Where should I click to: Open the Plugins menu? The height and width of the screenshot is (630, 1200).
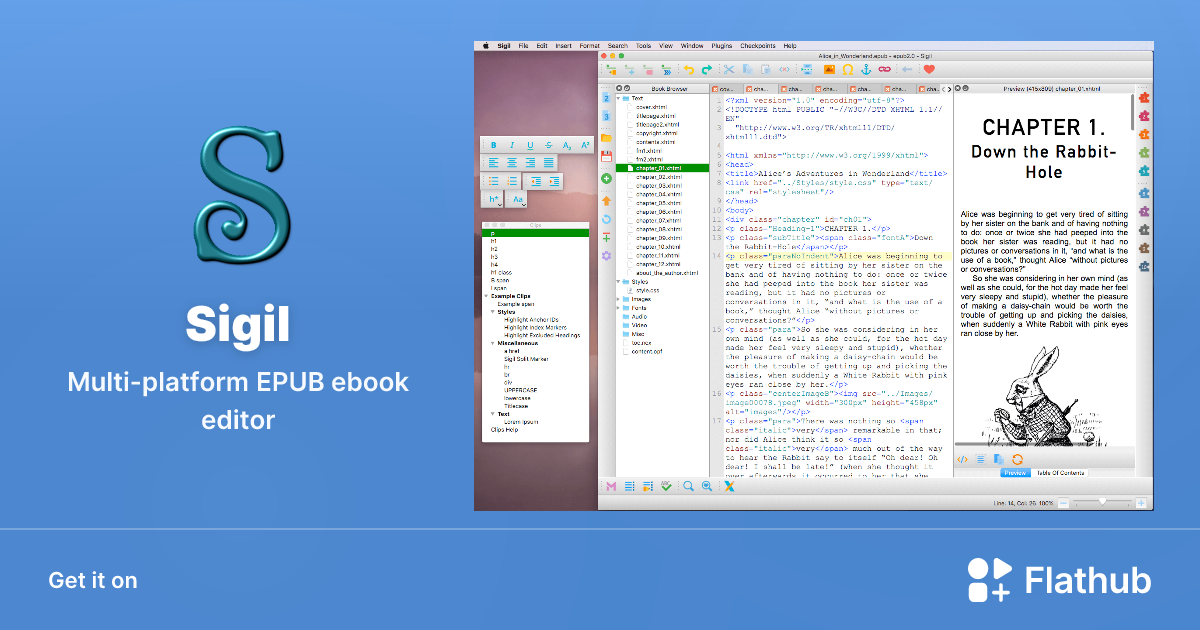tap(722, 46)
